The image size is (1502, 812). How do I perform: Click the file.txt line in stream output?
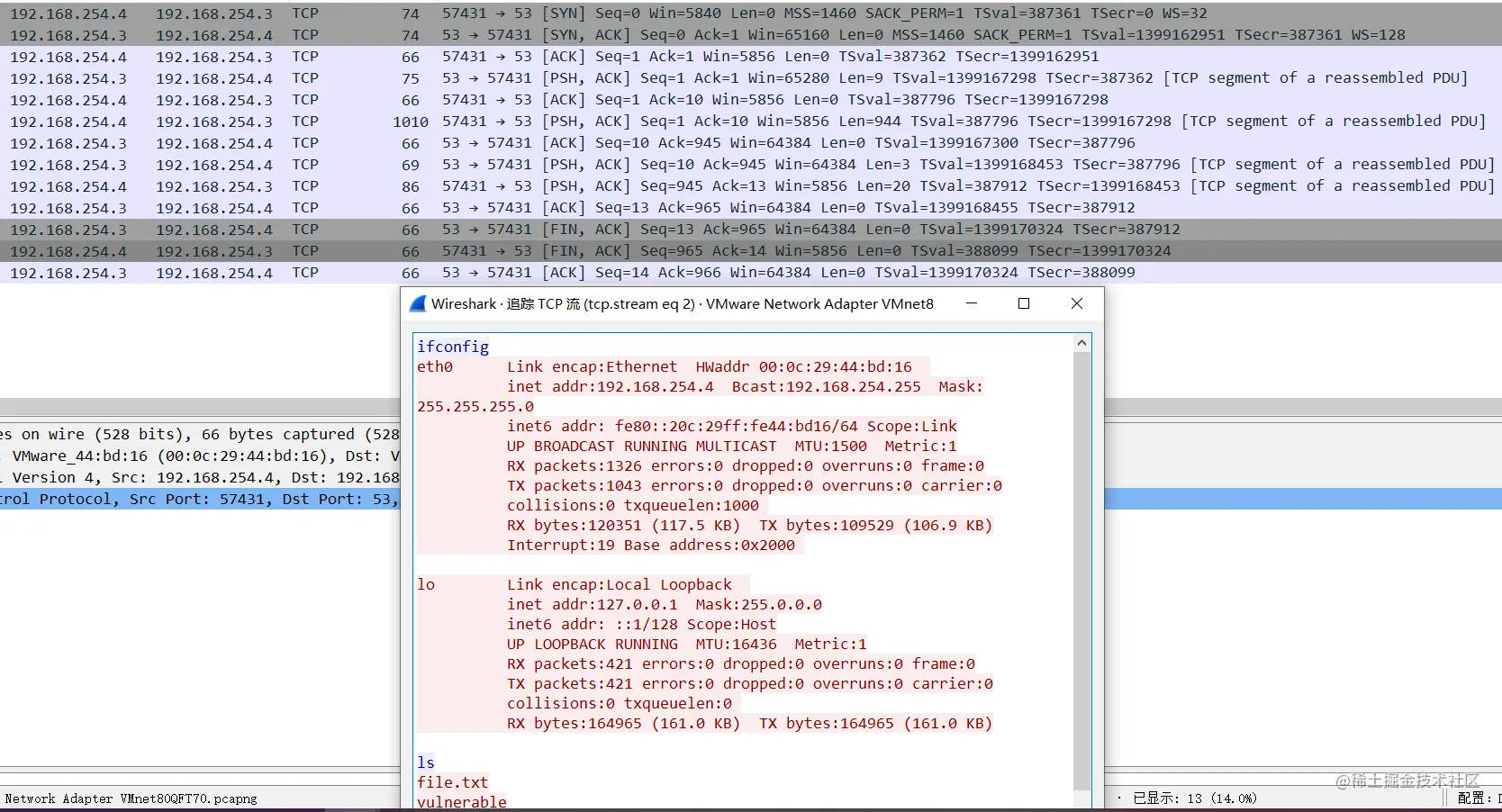click(x=452, y=782)
